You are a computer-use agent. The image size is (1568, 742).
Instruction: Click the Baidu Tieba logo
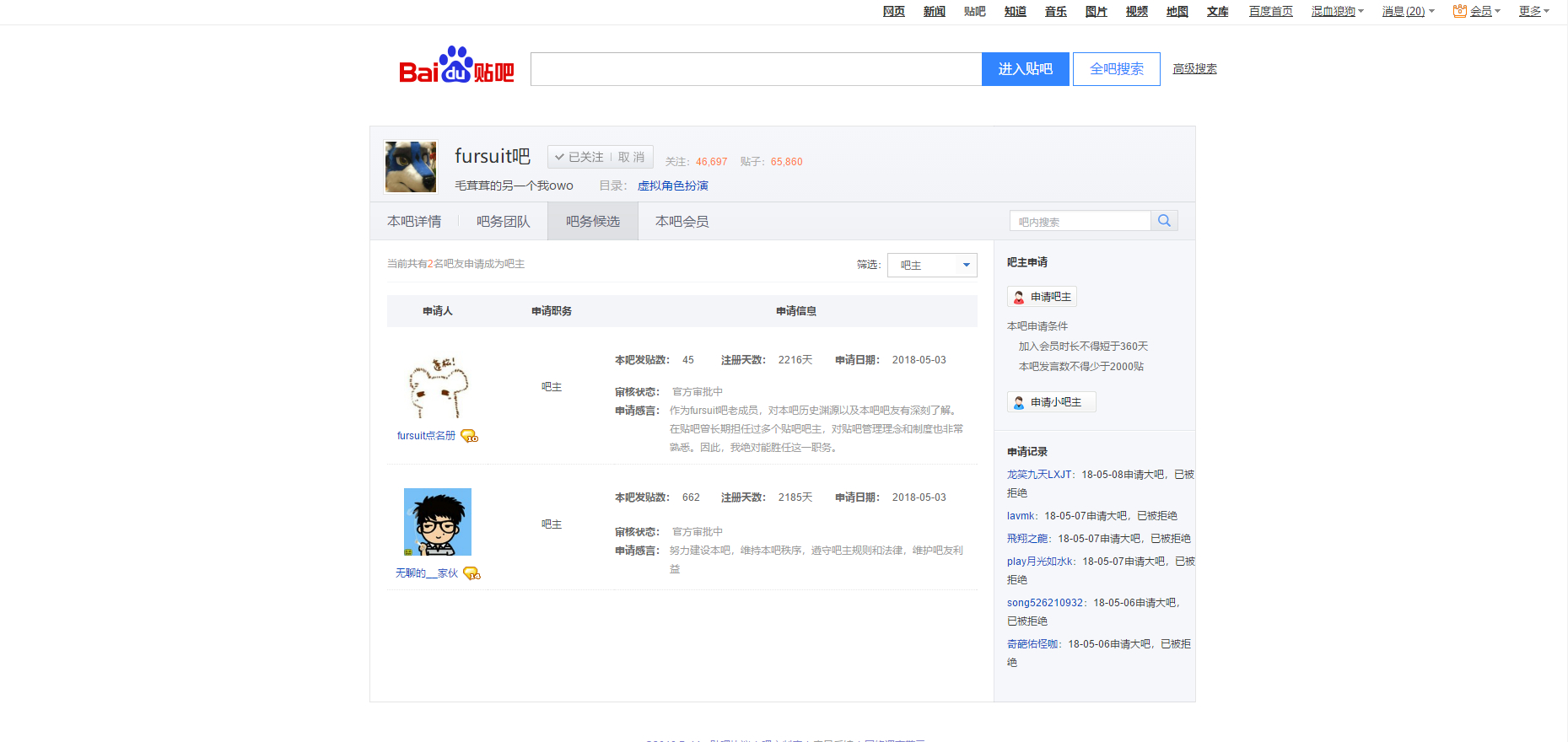pos(456,66)
